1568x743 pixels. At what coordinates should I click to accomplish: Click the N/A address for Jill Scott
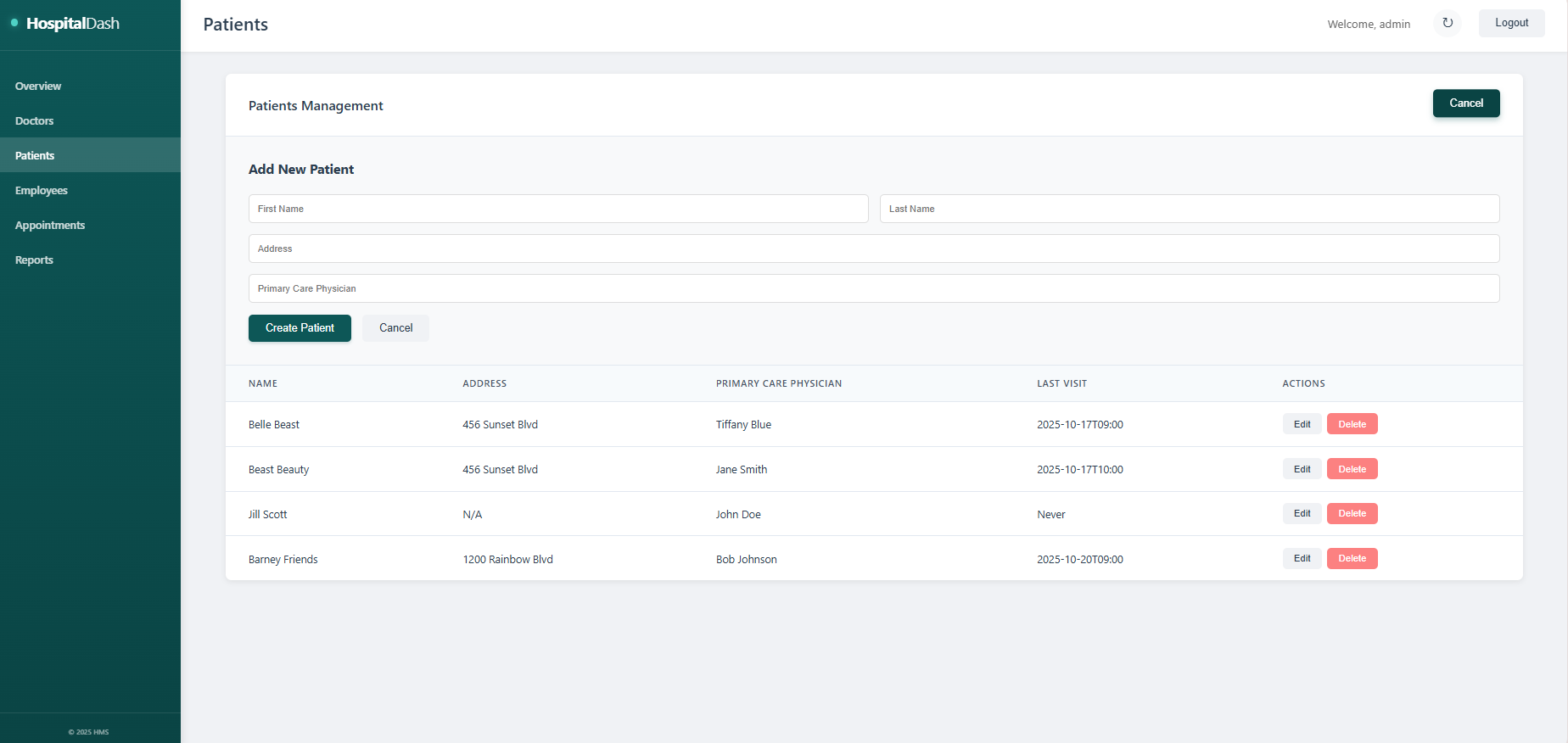(472, 515)
